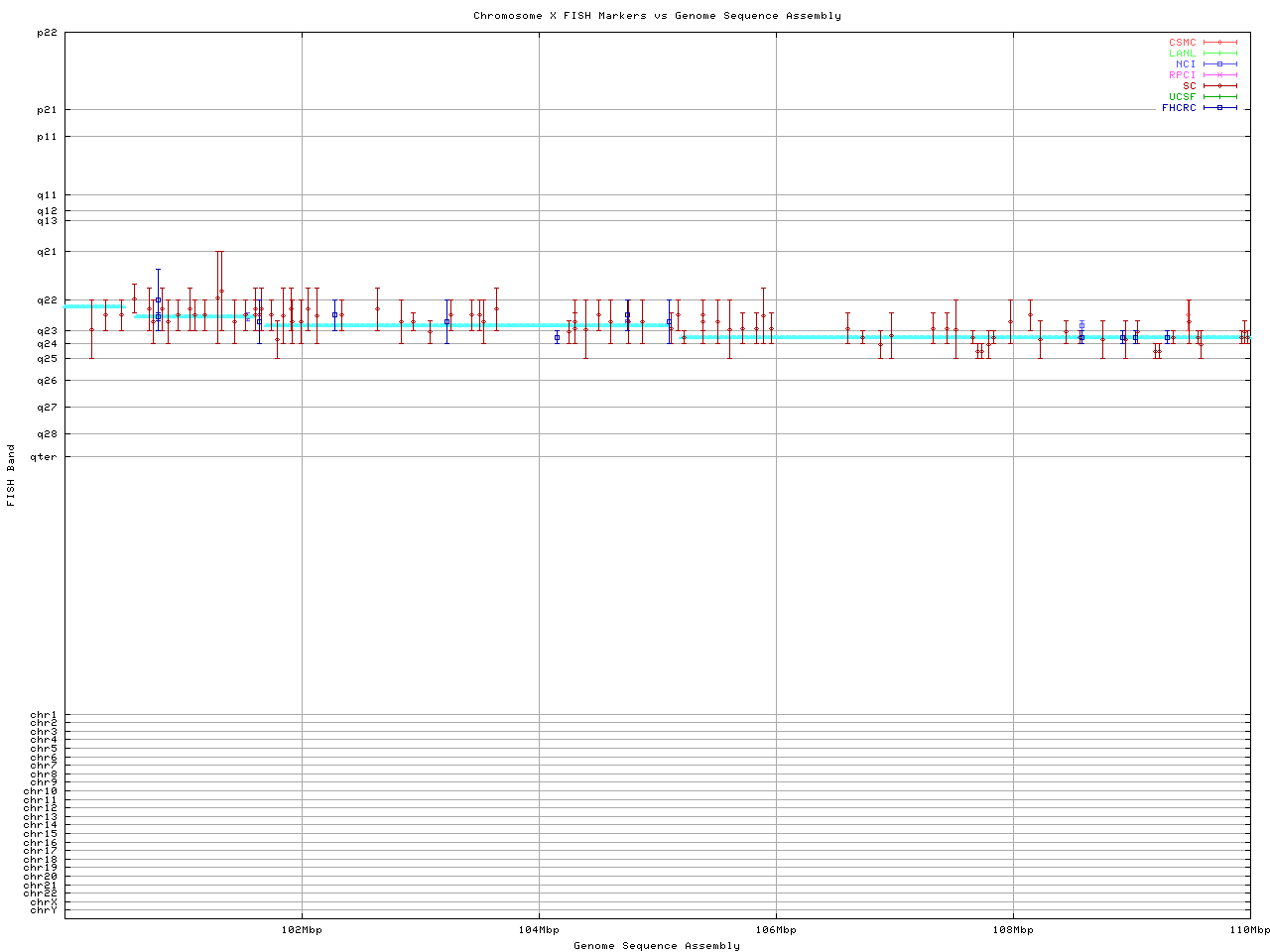Click the "Genome Sequence Assembly" x-axis title
The width and height of the screenshot is (1270, 952).
coord(657,946)
